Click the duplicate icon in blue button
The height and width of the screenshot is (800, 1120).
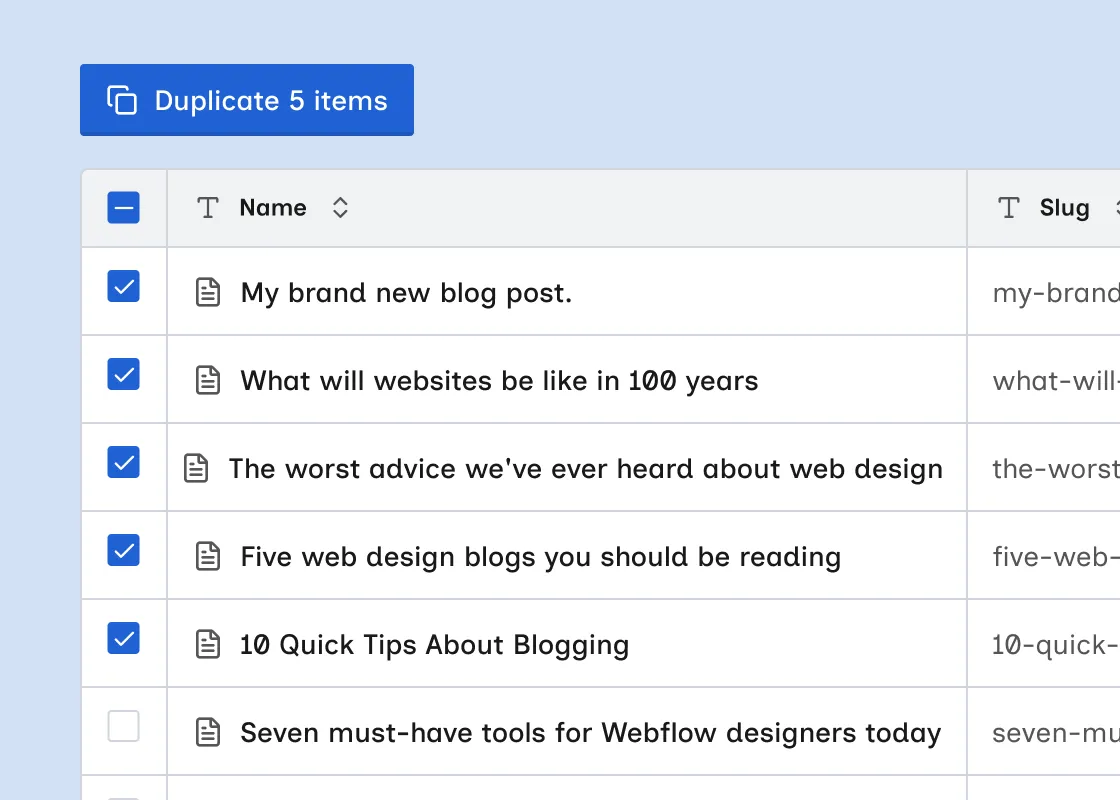(x=122, y=100)
